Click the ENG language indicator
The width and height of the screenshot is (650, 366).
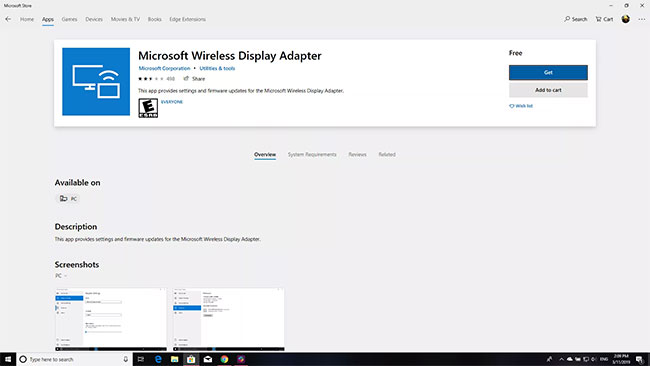click(604, 359)
